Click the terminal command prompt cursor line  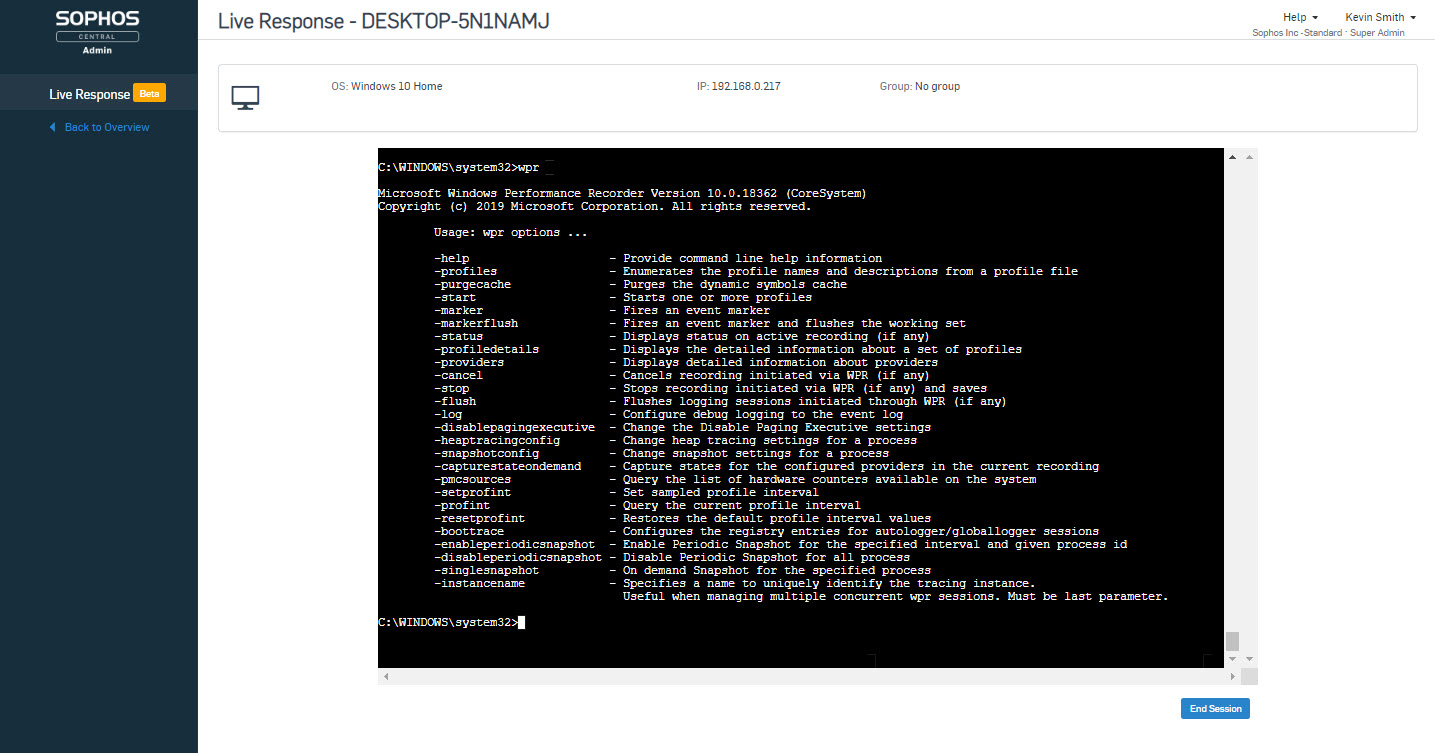pos(451,622)
